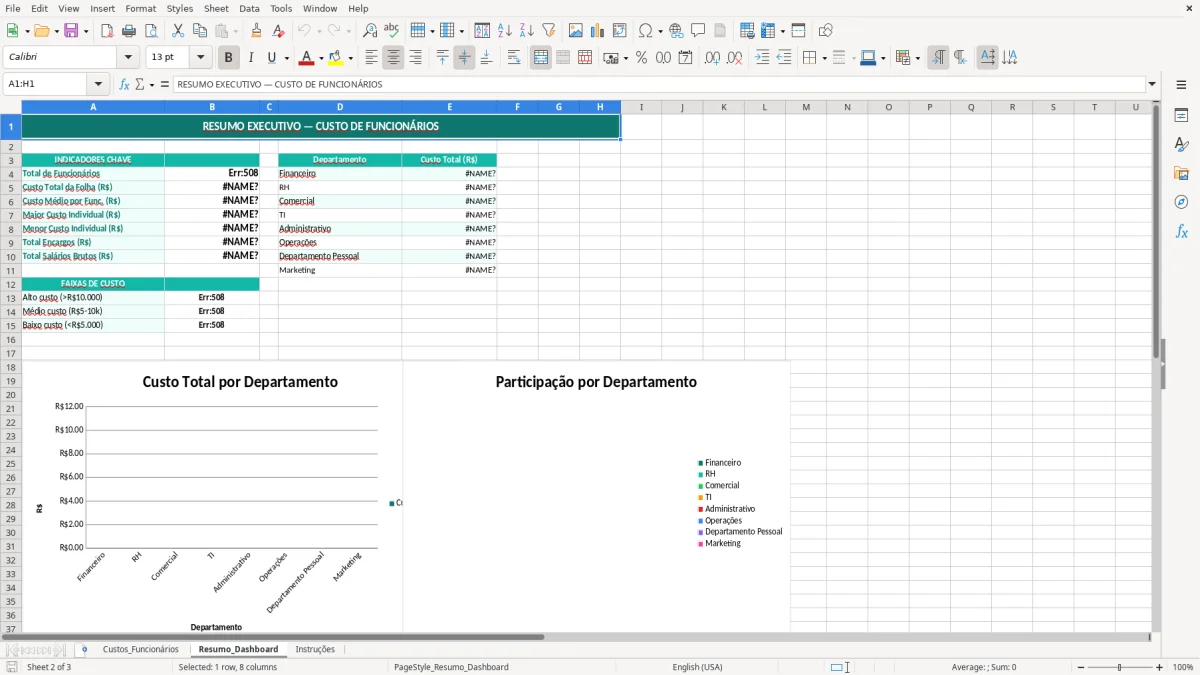
Task: Click the Insert Special Character omega icon
Action: pyautogui.click(x=645, y=31)
